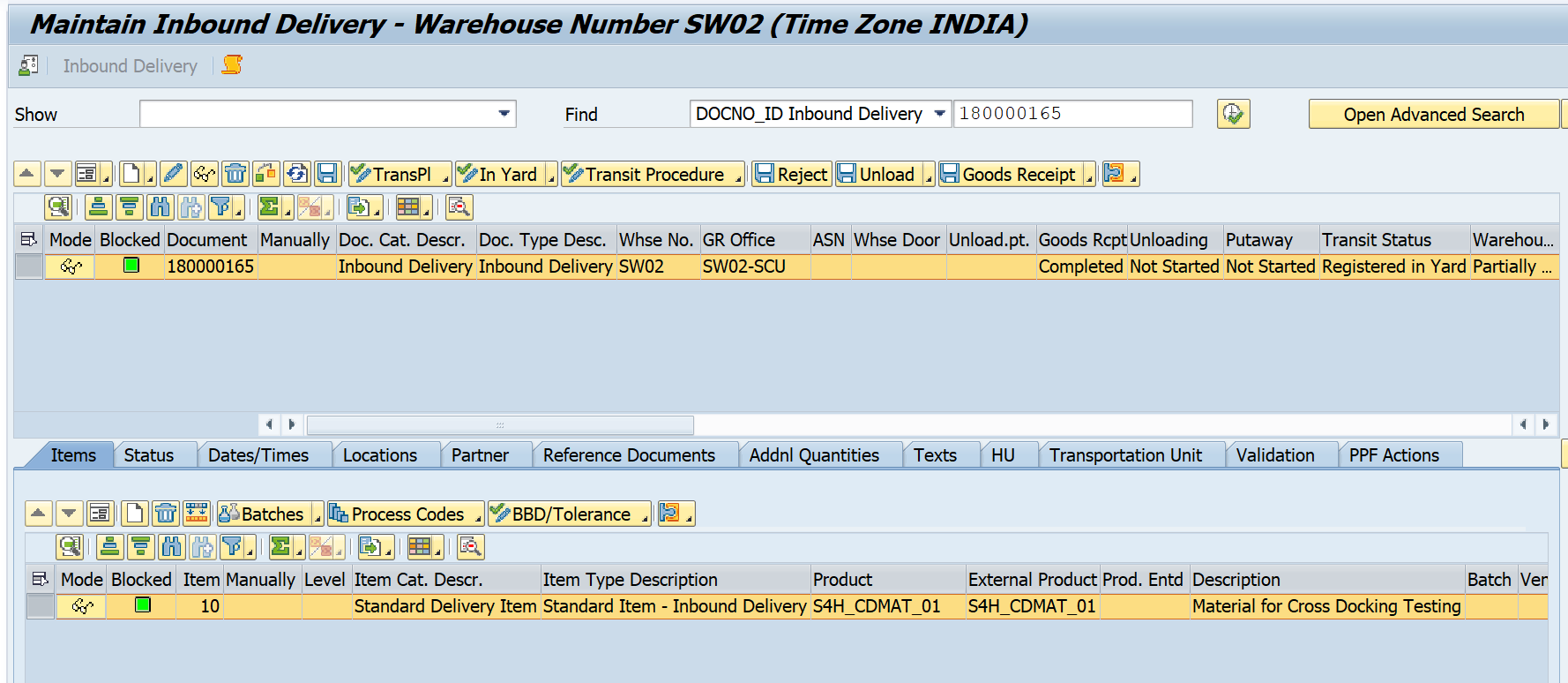This screenshot has height=683, width=1568.
Task: Switch to the Status tab
Action: click(148, 455)
